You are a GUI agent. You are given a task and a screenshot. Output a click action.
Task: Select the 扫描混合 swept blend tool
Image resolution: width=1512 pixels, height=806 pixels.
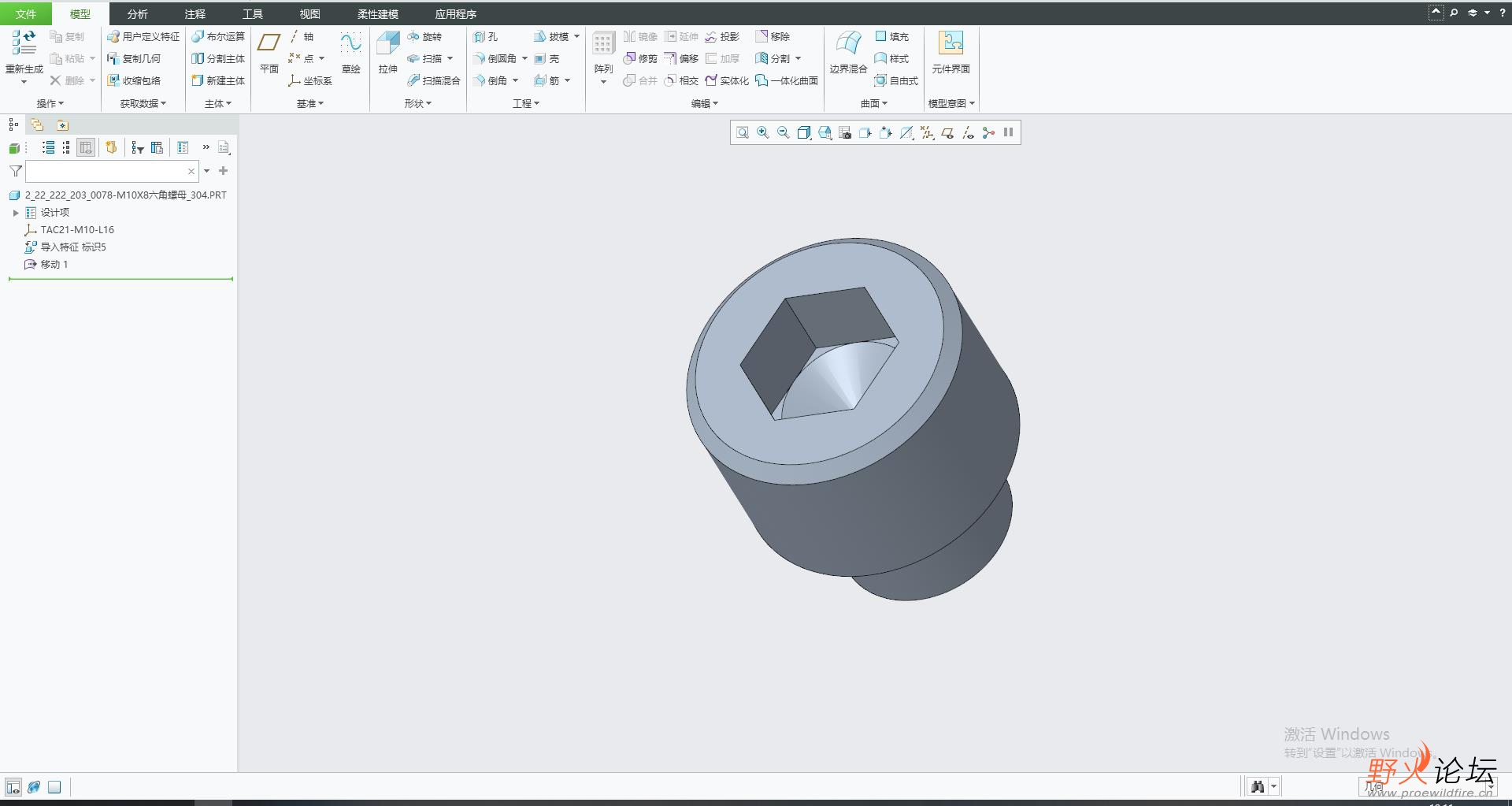(434, 80)
